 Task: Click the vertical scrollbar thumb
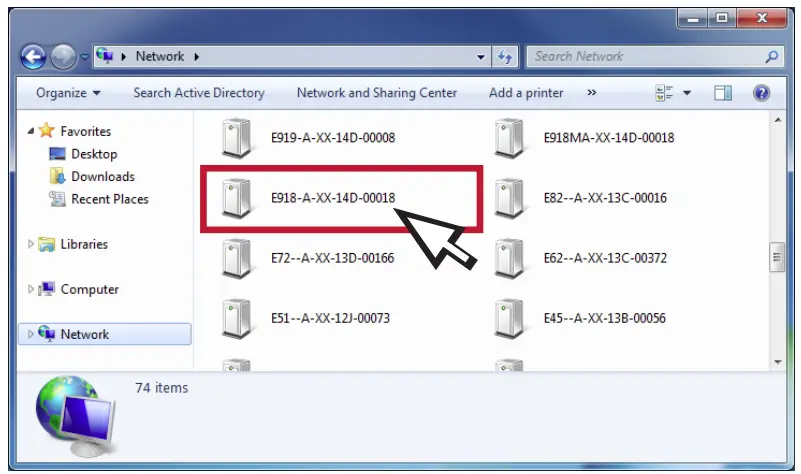coord(777,257)
